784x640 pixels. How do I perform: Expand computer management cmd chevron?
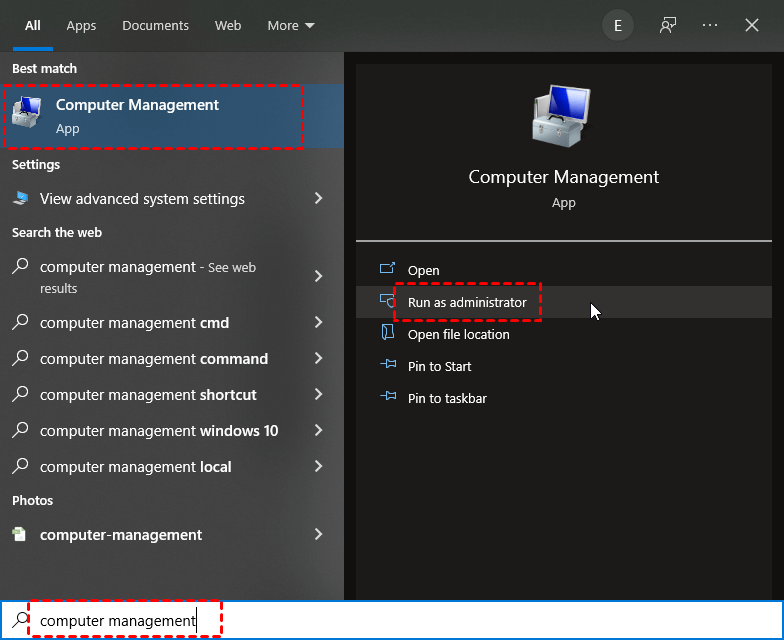(318, 322)
